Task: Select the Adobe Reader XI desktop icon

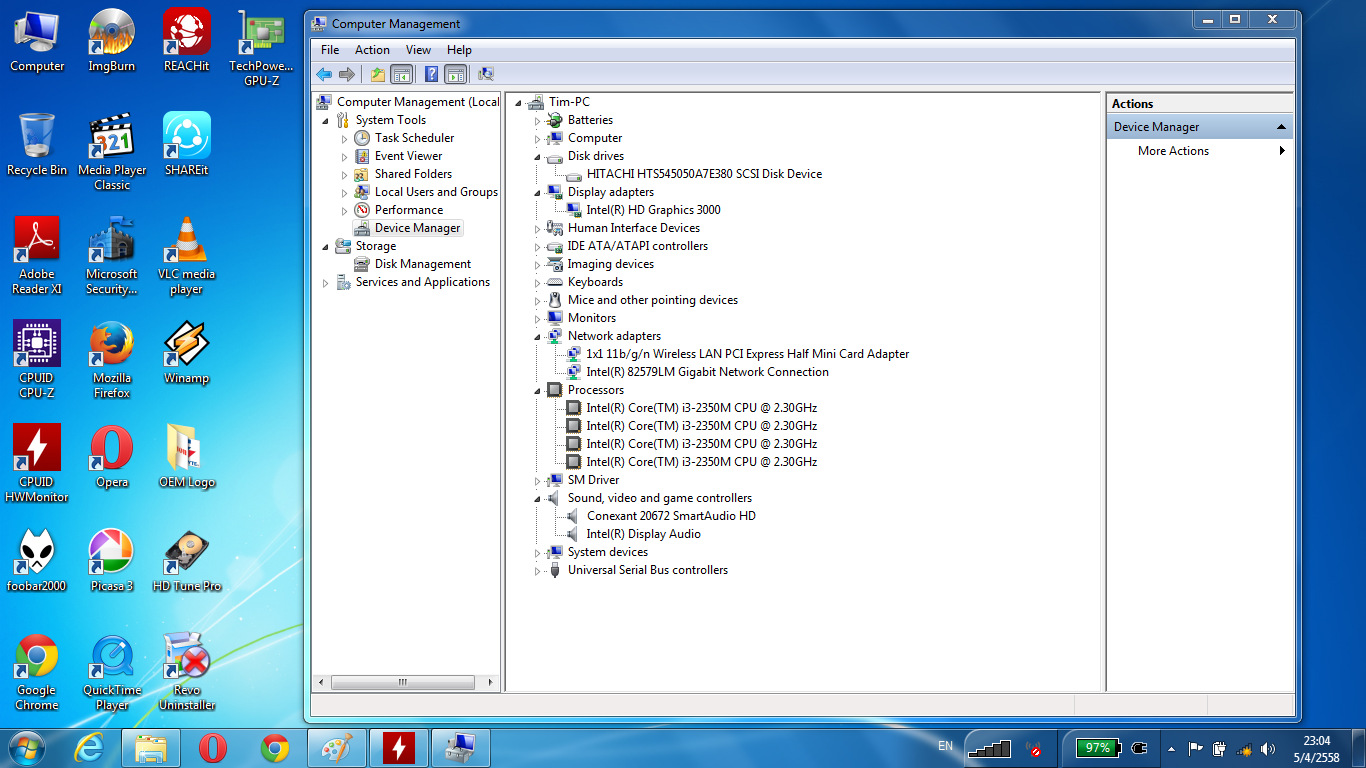Action: [37, 256]
